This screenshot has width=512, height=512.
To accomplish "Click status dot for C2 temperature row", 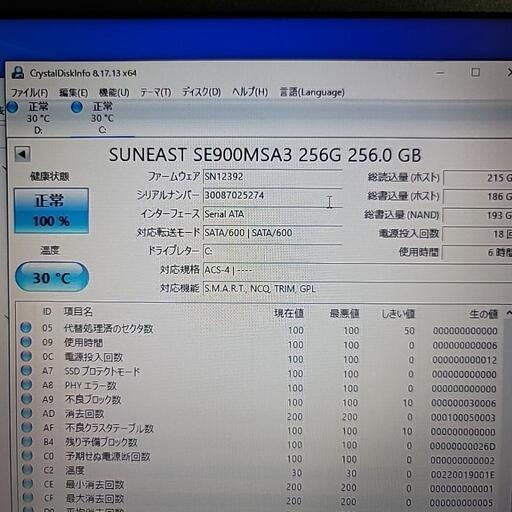I will coord(27,469).
